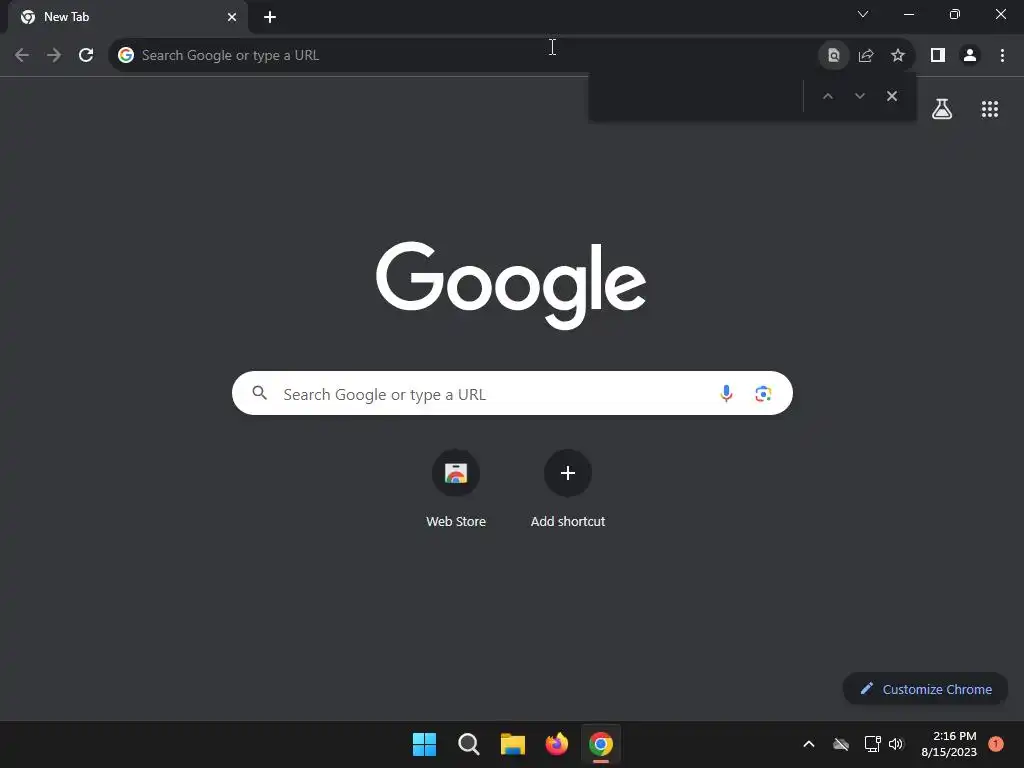
Task: Launch Firefox from the taskbar
Action: [556, 744]
